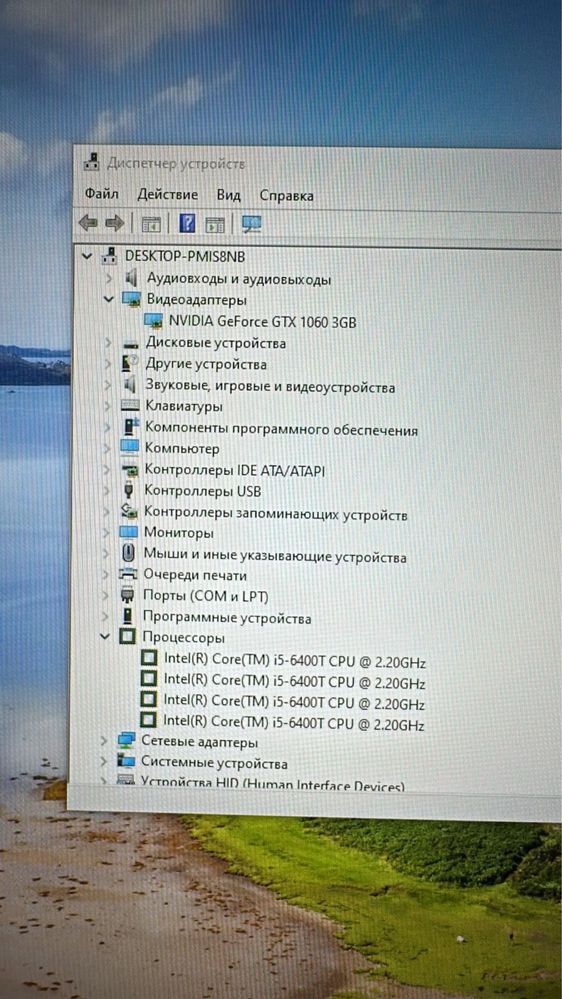The height and width of the screenshot is (999, 562).
Task: Click the Клавиатуры keyboard icon
Action: 130,406
